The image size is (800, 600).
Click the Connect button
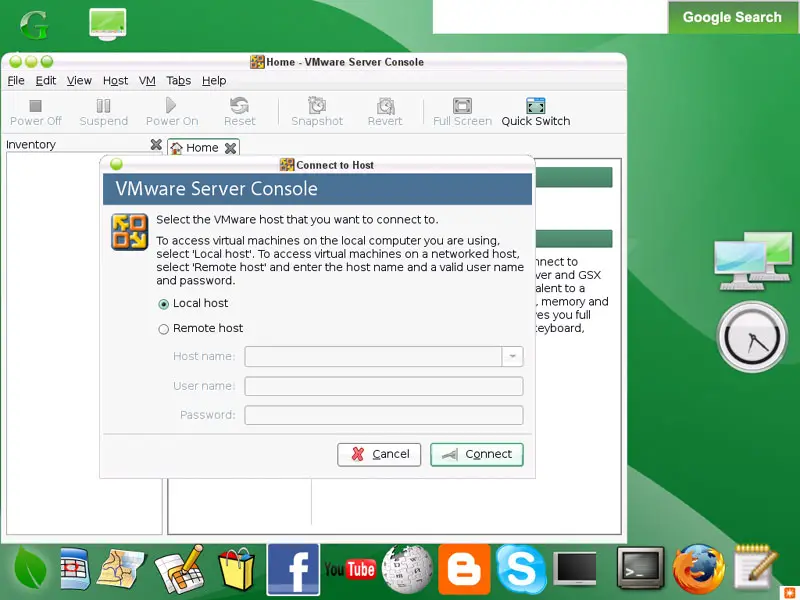point(477,455)
